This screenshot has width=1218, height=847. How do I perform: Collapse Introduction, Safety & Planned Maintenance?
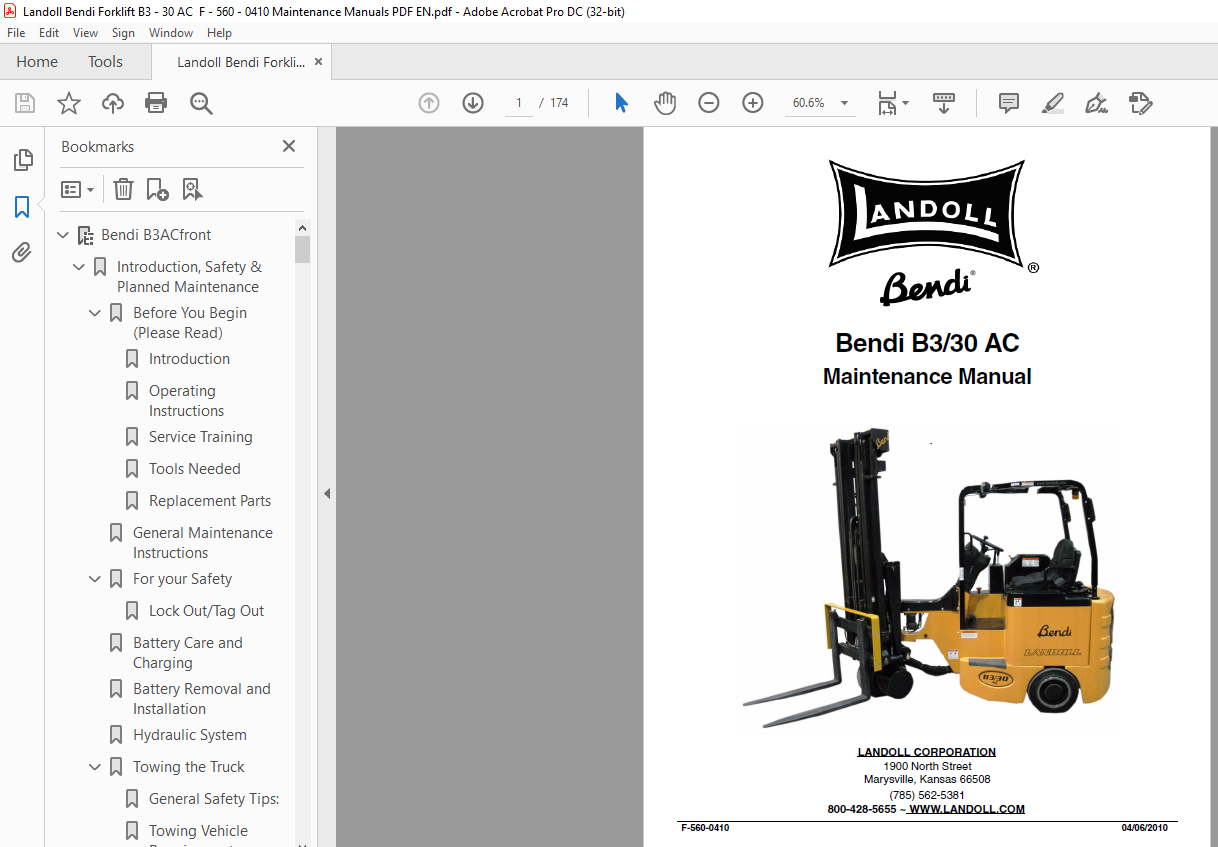coord(79,267)
